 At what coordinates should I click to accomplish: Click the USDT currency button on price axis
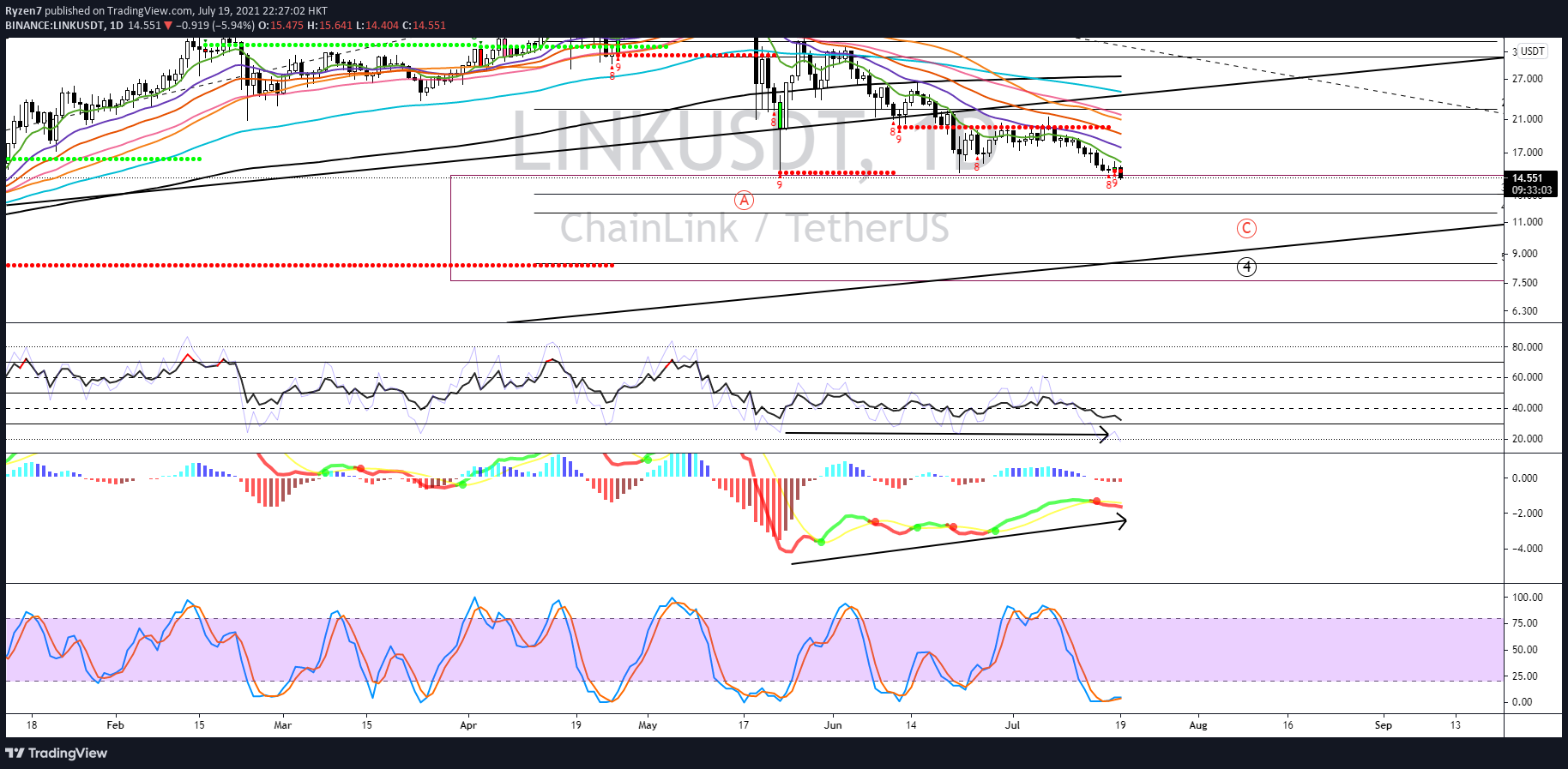[1533, 51]
